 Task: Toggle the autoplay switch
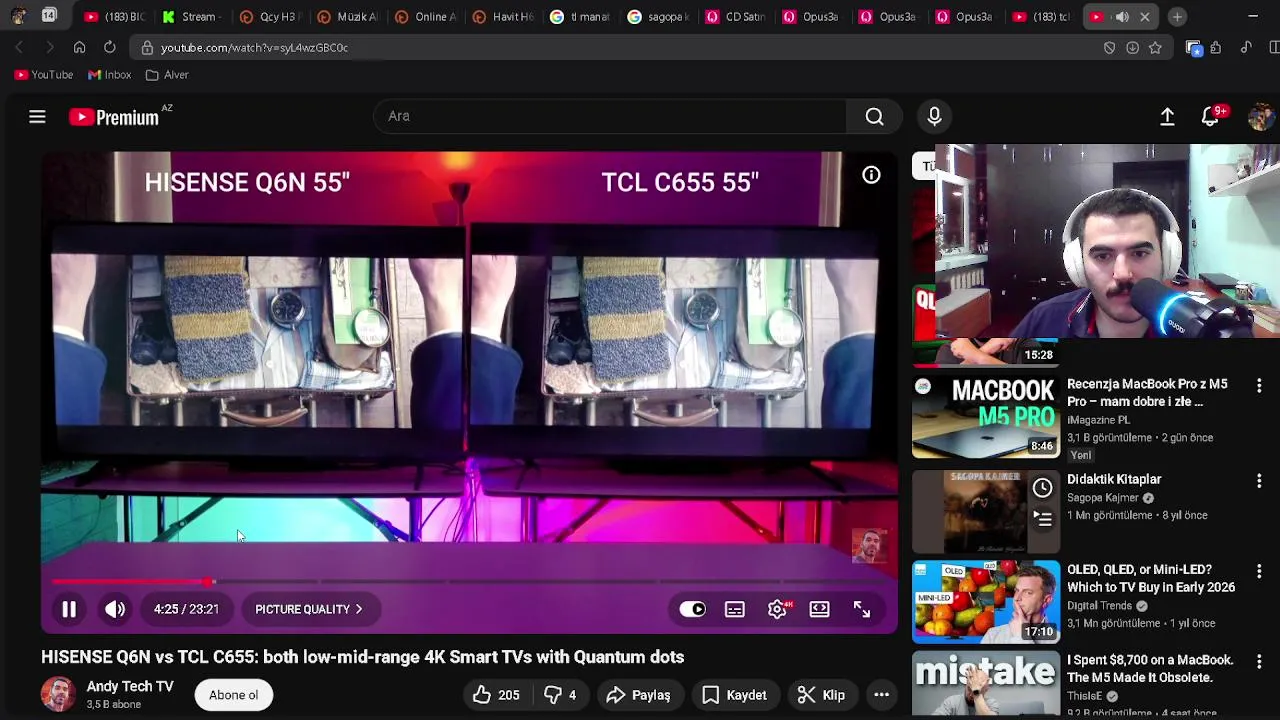pos(692,609)
